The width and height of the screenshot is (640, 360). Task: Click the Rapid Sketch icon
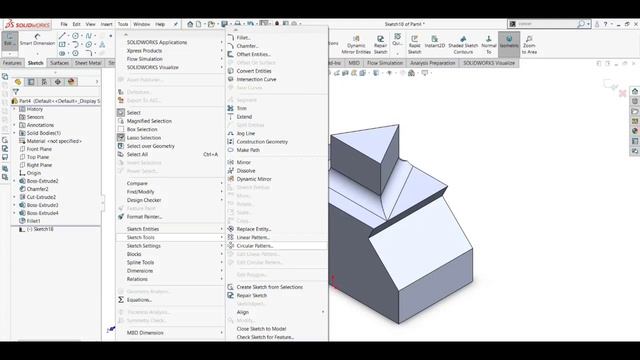coord(414,44)
